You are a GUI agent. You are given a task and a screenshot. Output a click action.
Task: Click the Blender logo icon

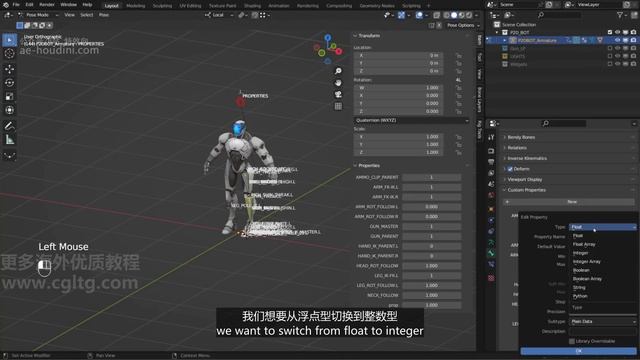point(6,4)
